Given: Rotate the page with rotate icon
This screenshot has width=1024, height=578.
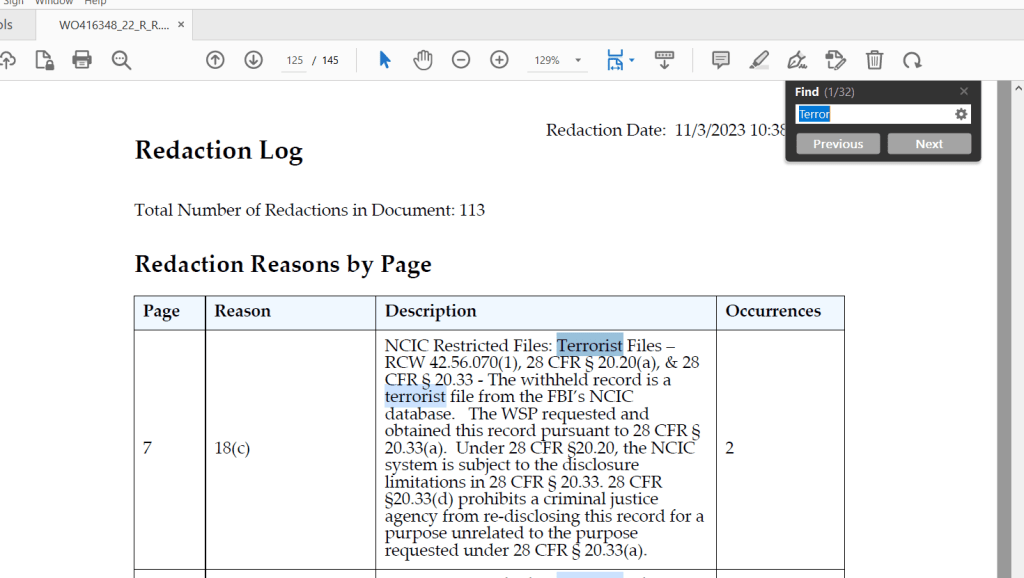Looking at the screenshot, I should tap(912, 60).
